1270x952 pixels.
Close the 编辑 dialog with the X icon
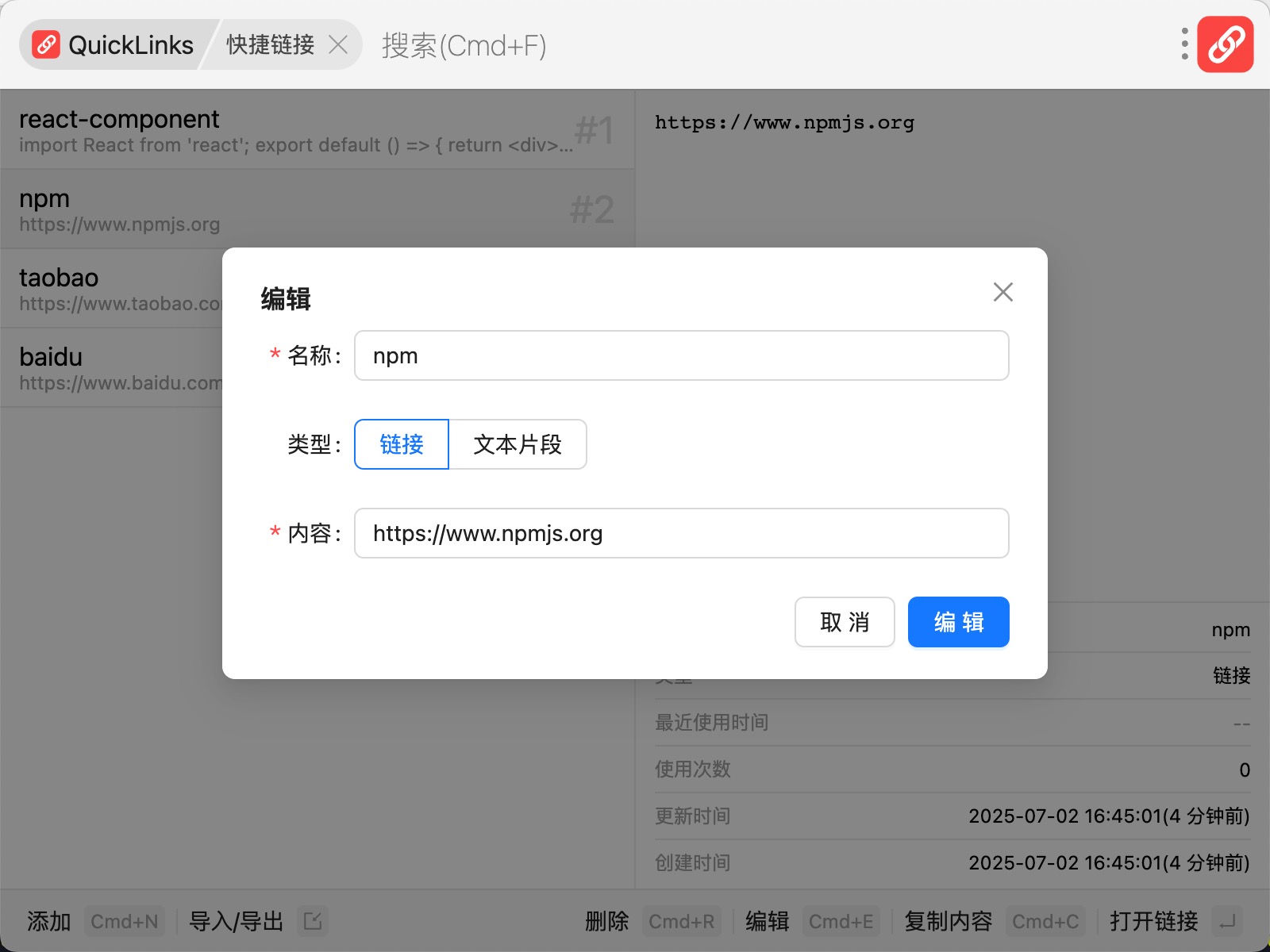tap(1003, 292)
